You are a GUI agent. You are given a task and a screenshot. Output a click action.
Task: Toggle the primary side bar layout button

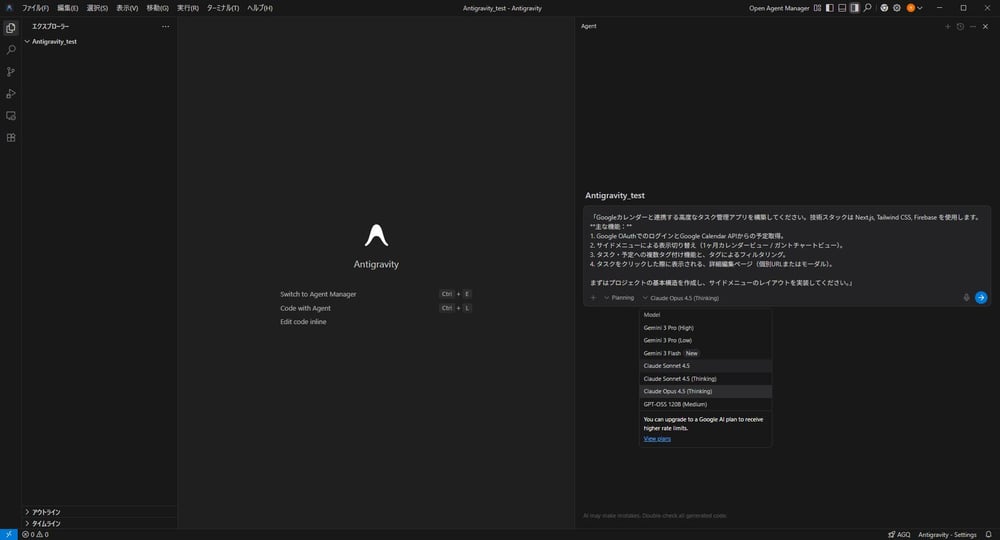point(829,8)
